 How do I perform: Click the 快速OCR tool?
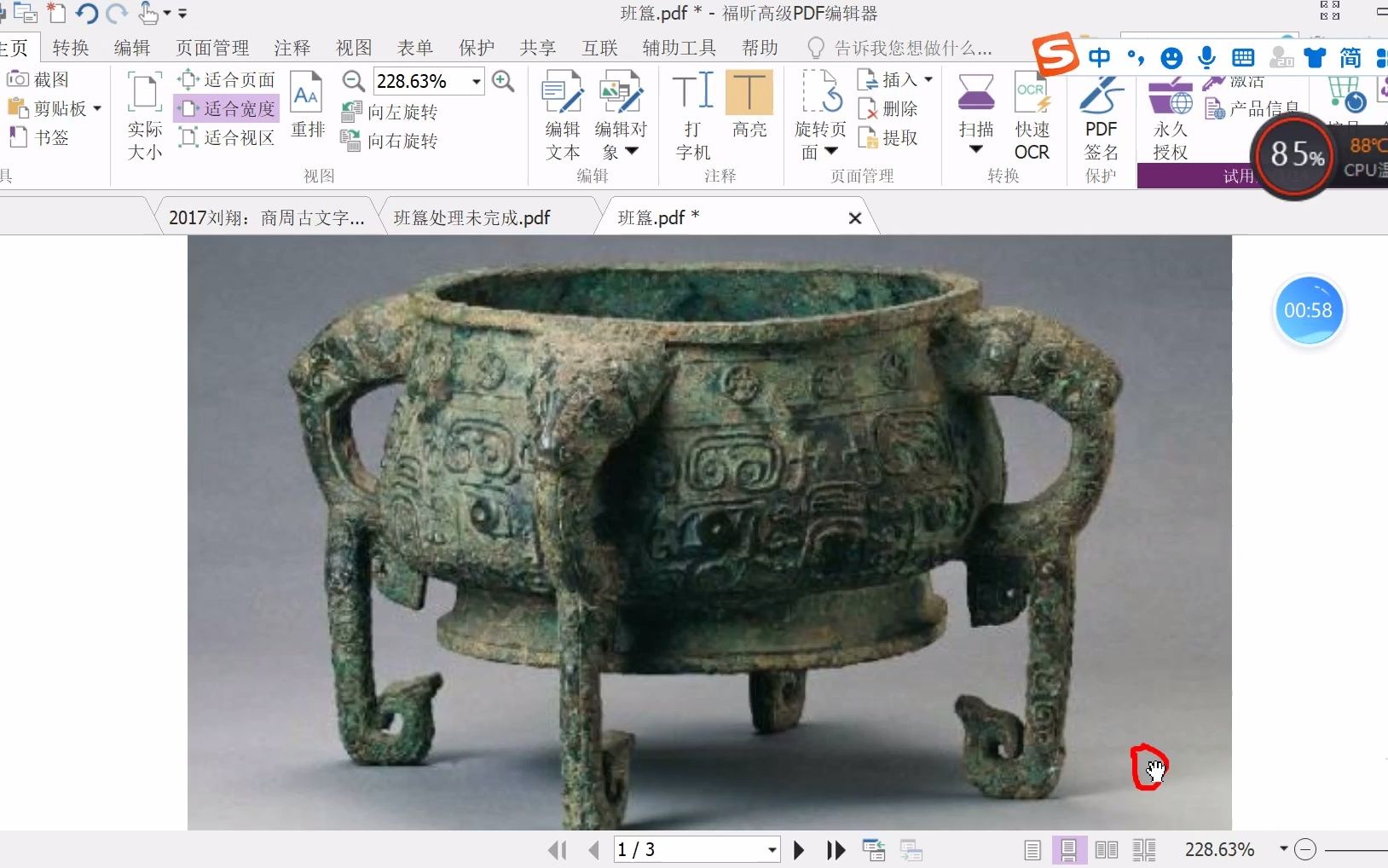(1032, 116)
